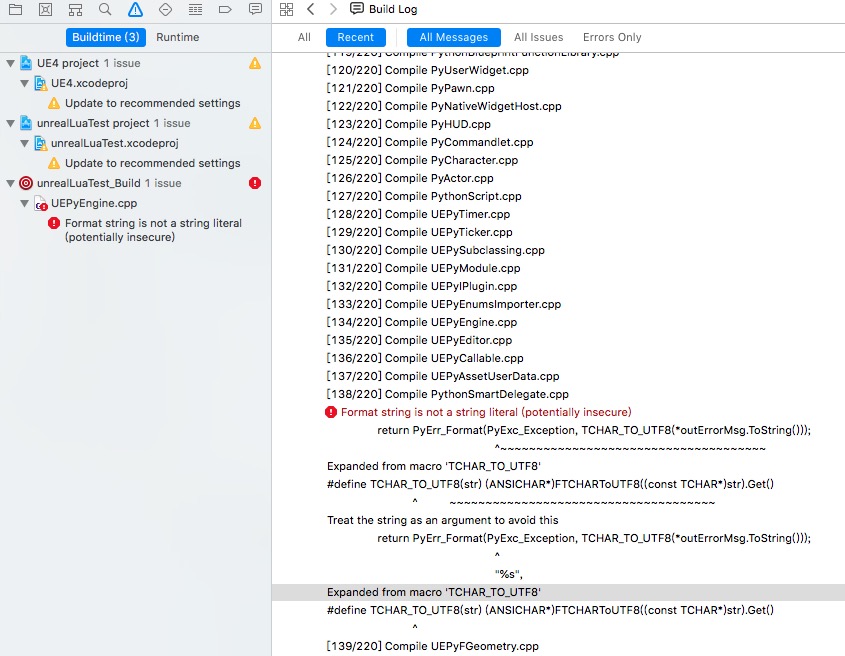845x656 pixels.
Task: Select the Find navigator magnifying glass
Action: (x=104, y=9)
